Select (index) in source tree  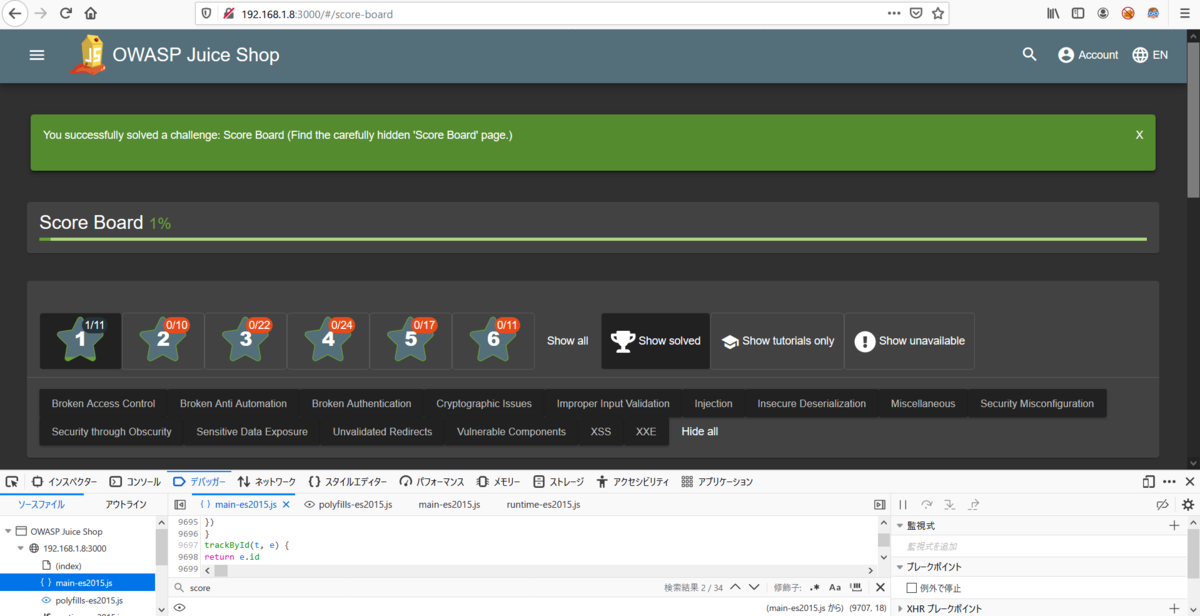[68, 565]
